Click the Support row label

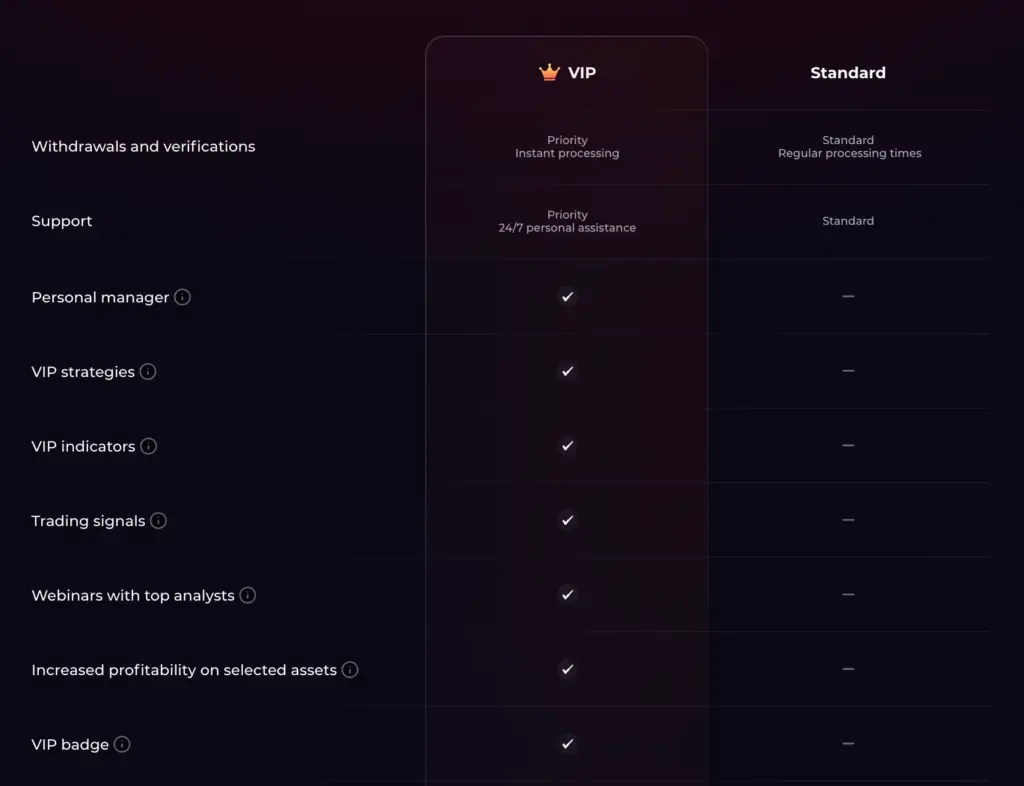pos(62,221)
